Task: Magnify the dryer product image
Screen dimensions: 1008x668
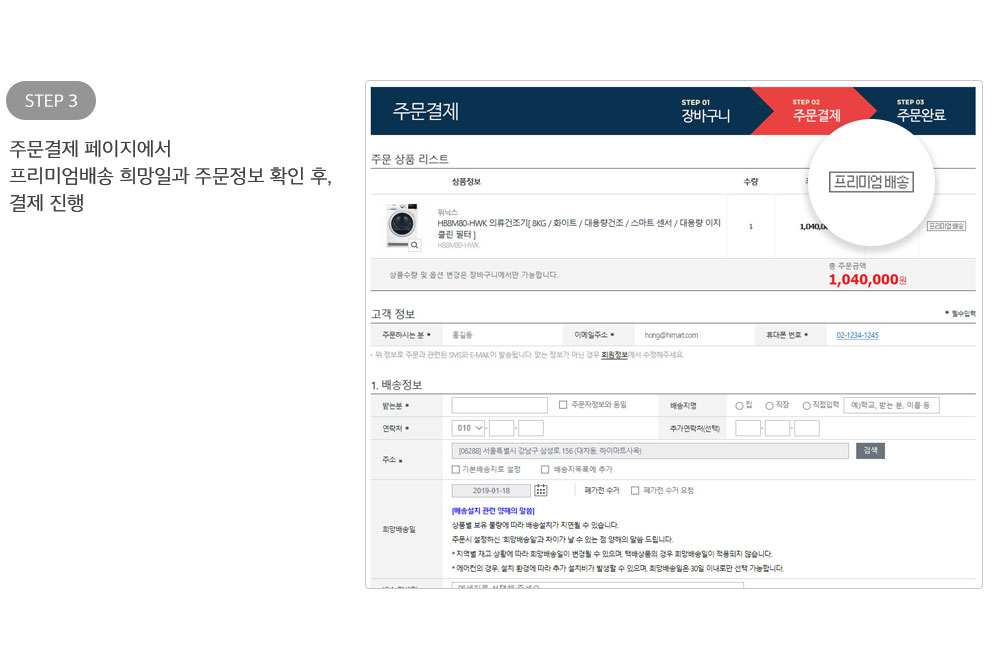Action: point(415,245)
